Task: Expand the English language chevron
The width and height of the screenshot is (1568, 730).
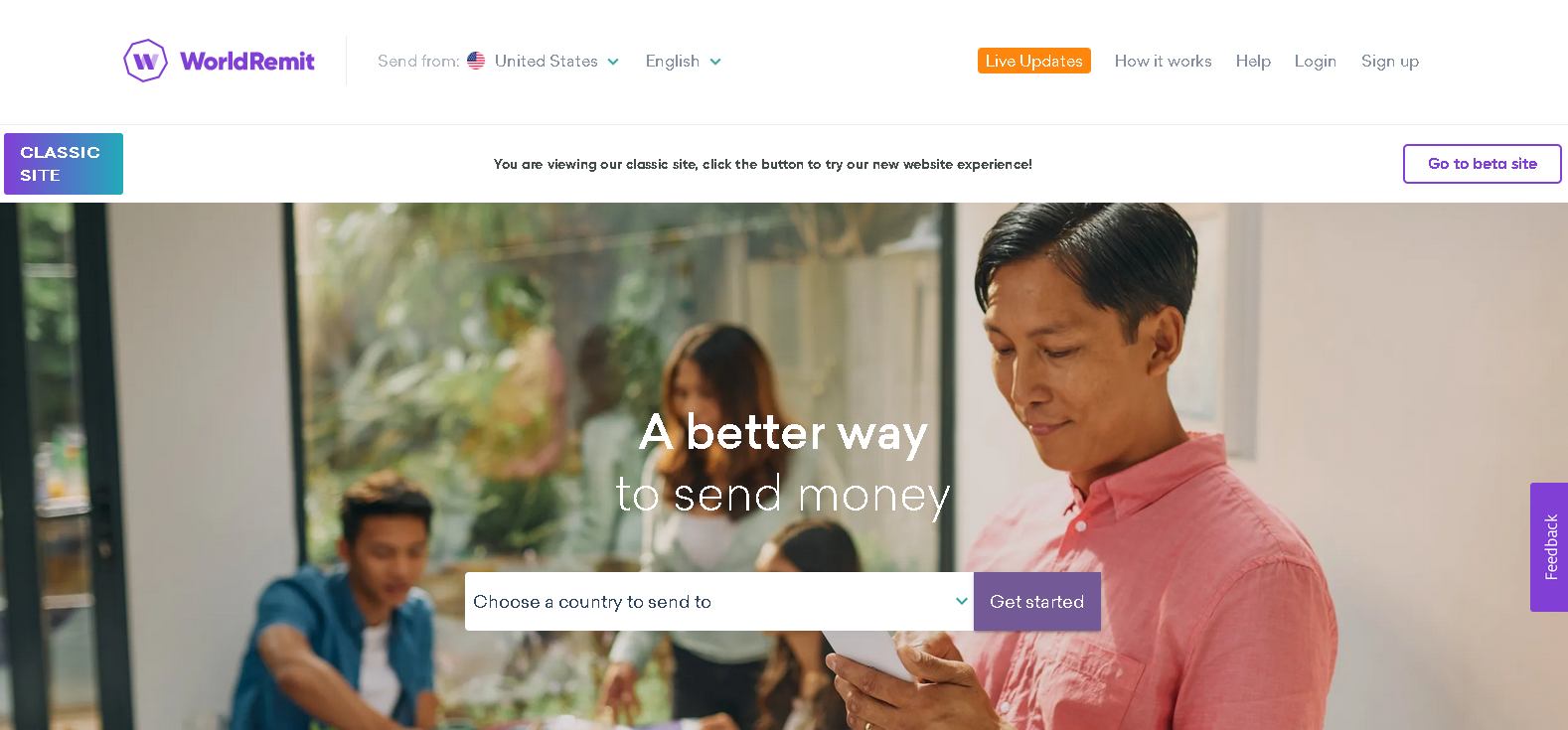Action: pyautogui.click(x=715, y=62)
